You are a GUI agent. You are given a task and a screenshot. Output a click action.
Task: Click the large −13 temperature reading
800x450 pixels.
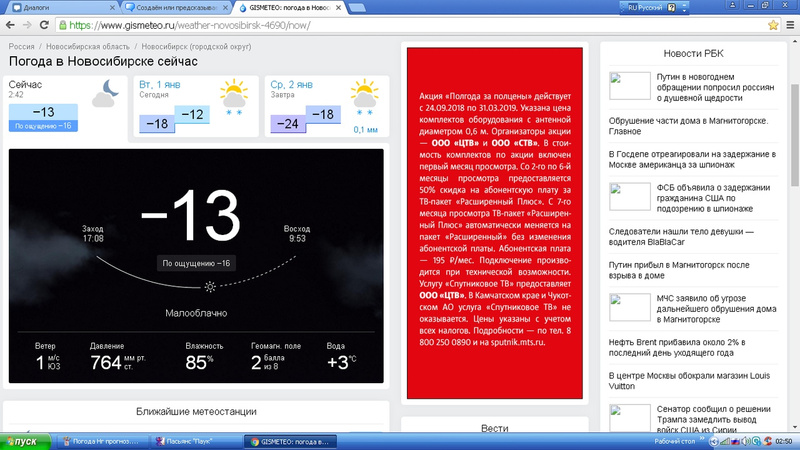click(190, 215)
